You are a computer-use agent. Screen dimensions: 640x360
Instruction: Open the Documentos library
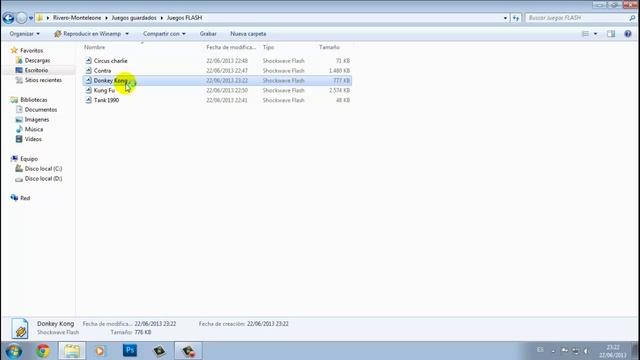click(41, 109)
